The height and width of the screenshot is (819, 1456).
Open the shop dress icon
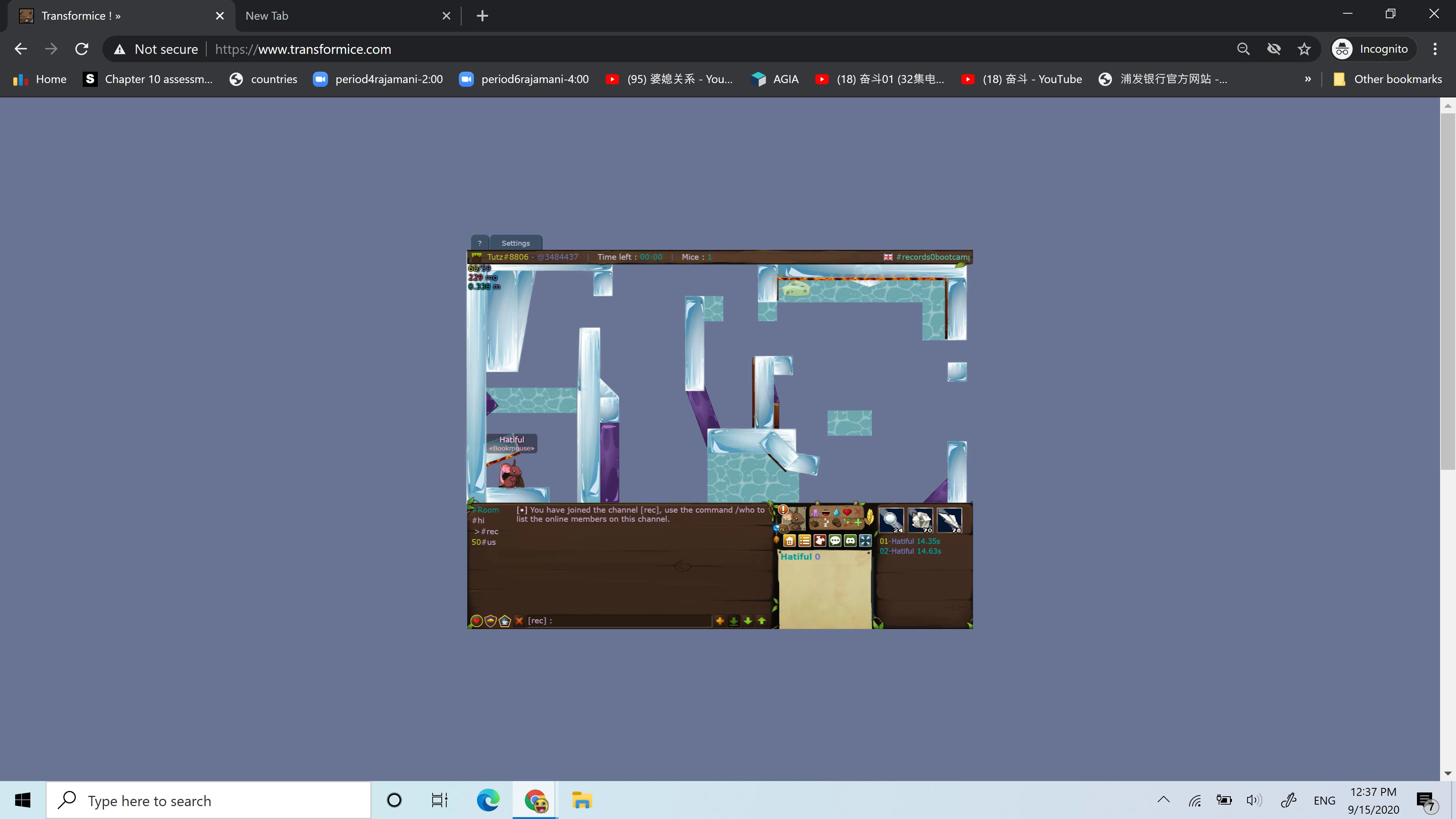click(x=820, y=541)
